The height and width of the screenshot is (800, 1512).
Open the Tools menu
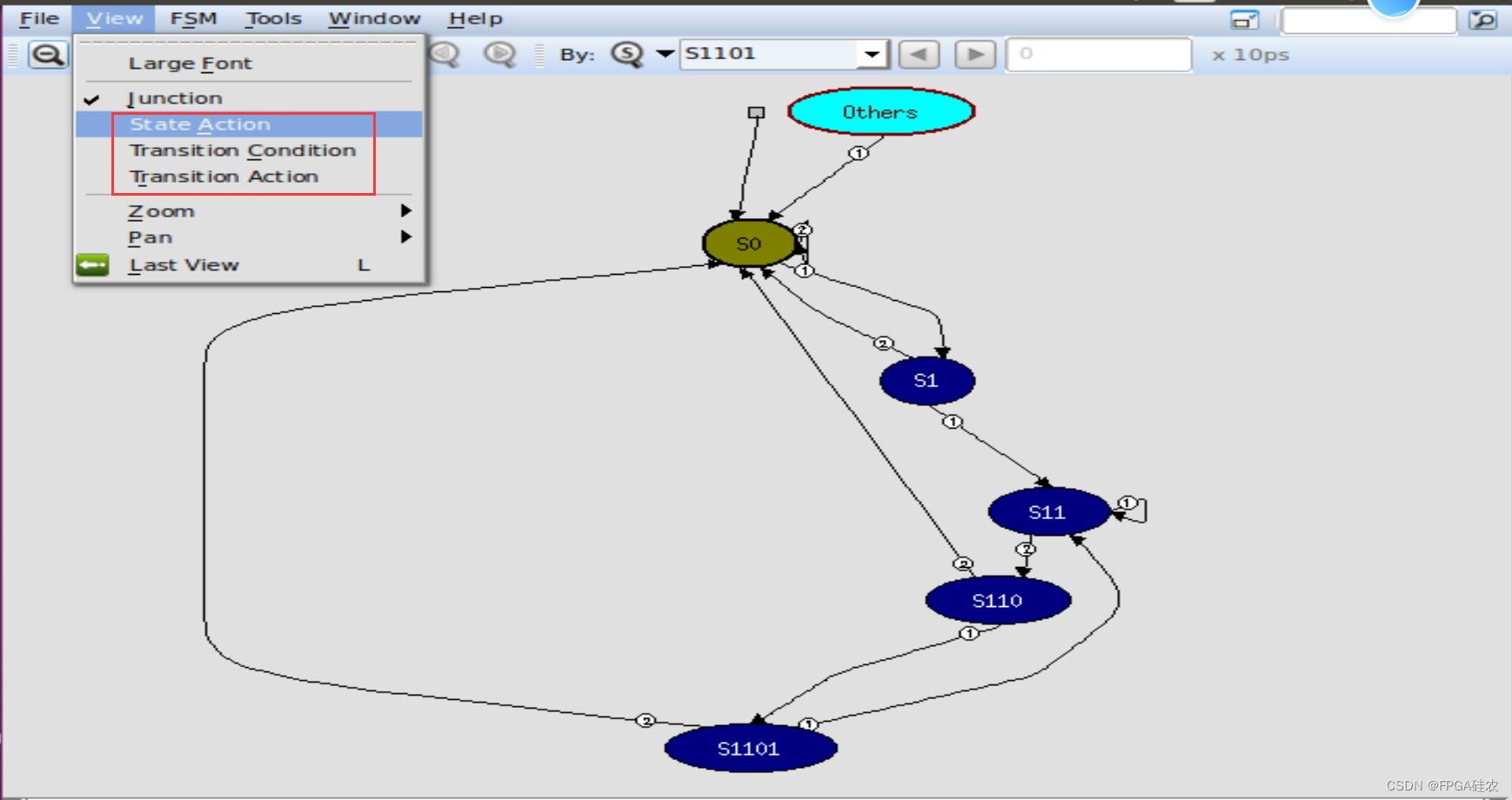tap(273, 18)
